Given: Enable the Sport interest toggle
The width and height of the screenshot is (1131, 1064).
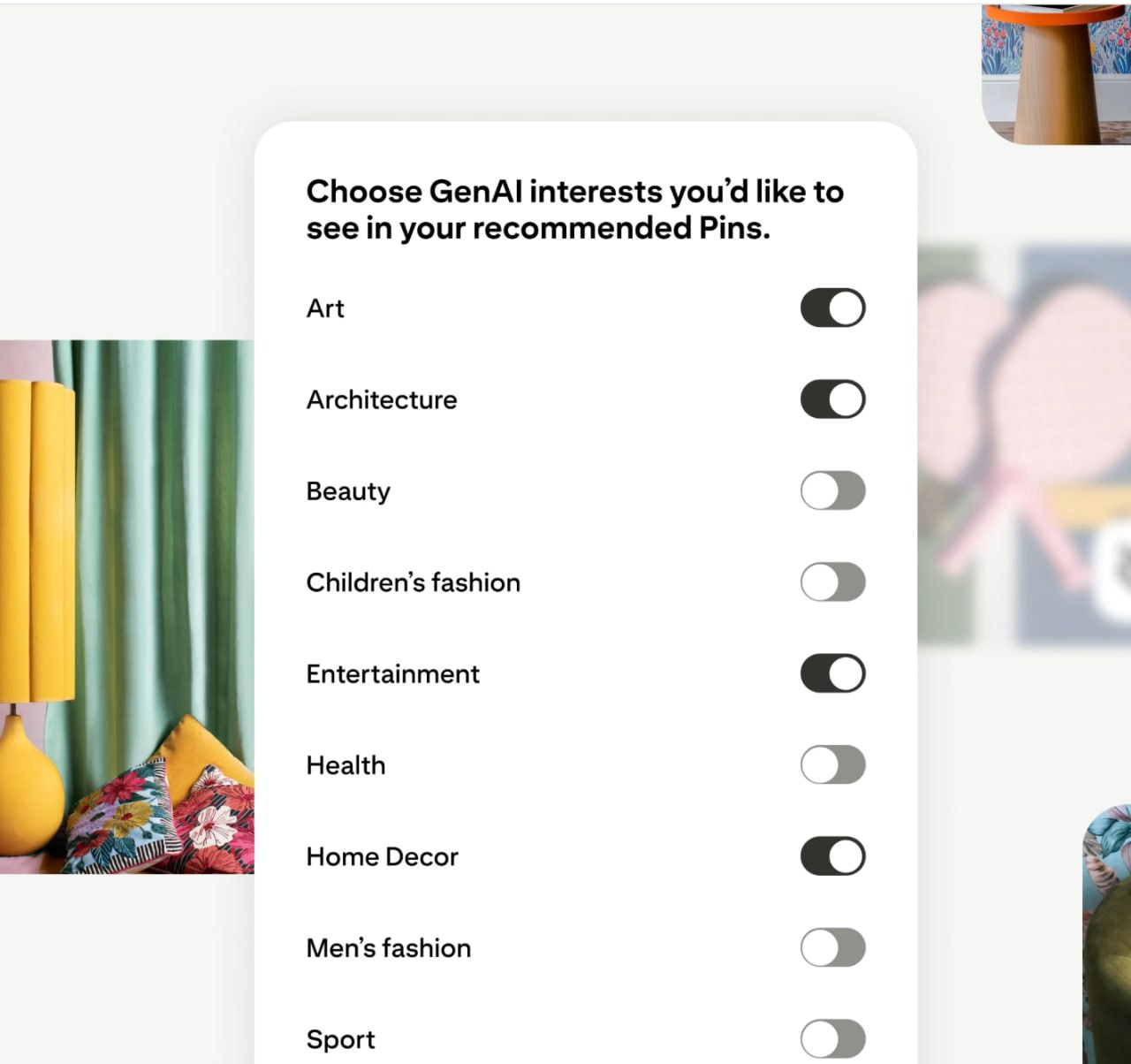Looking at the screenshot, I should pos(832,1039).
